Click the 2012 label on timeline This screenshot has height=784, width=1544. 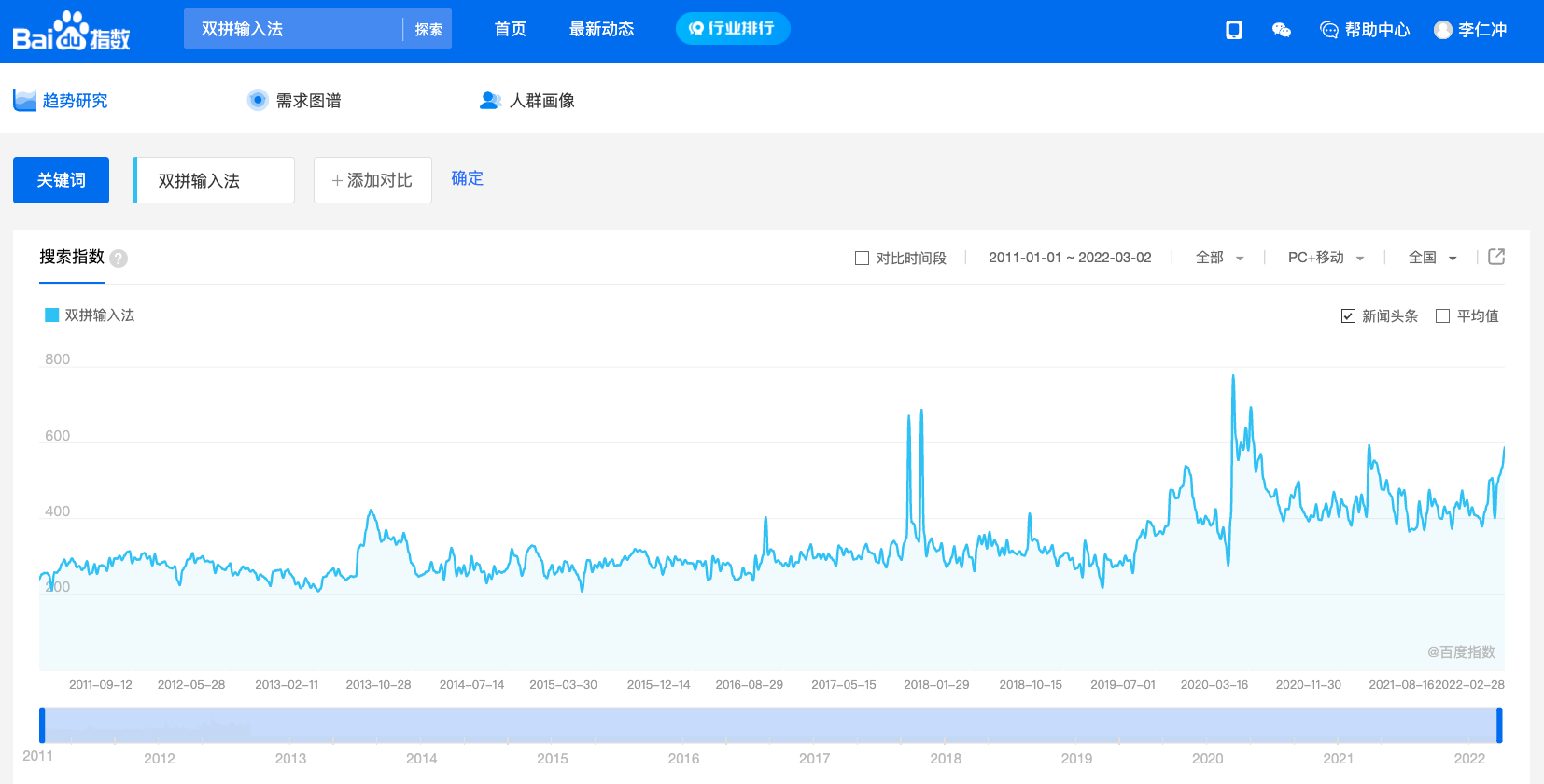(159, 759)
